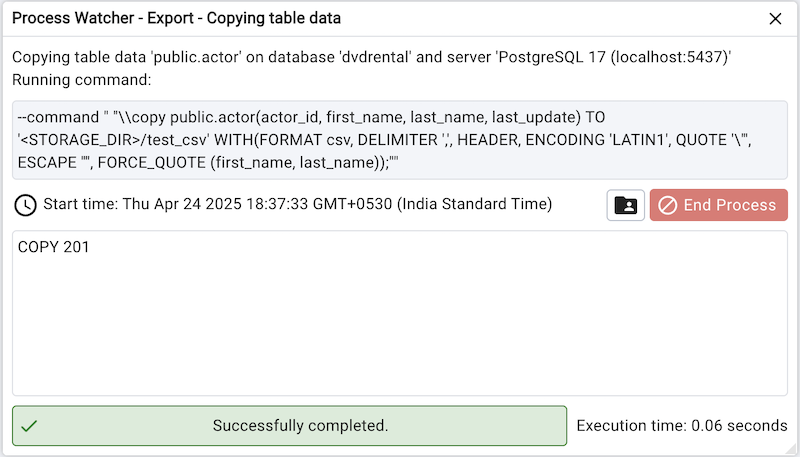Click the 'COPY 201' output line
Screen dimensions: 800x457
coord(53,247)
